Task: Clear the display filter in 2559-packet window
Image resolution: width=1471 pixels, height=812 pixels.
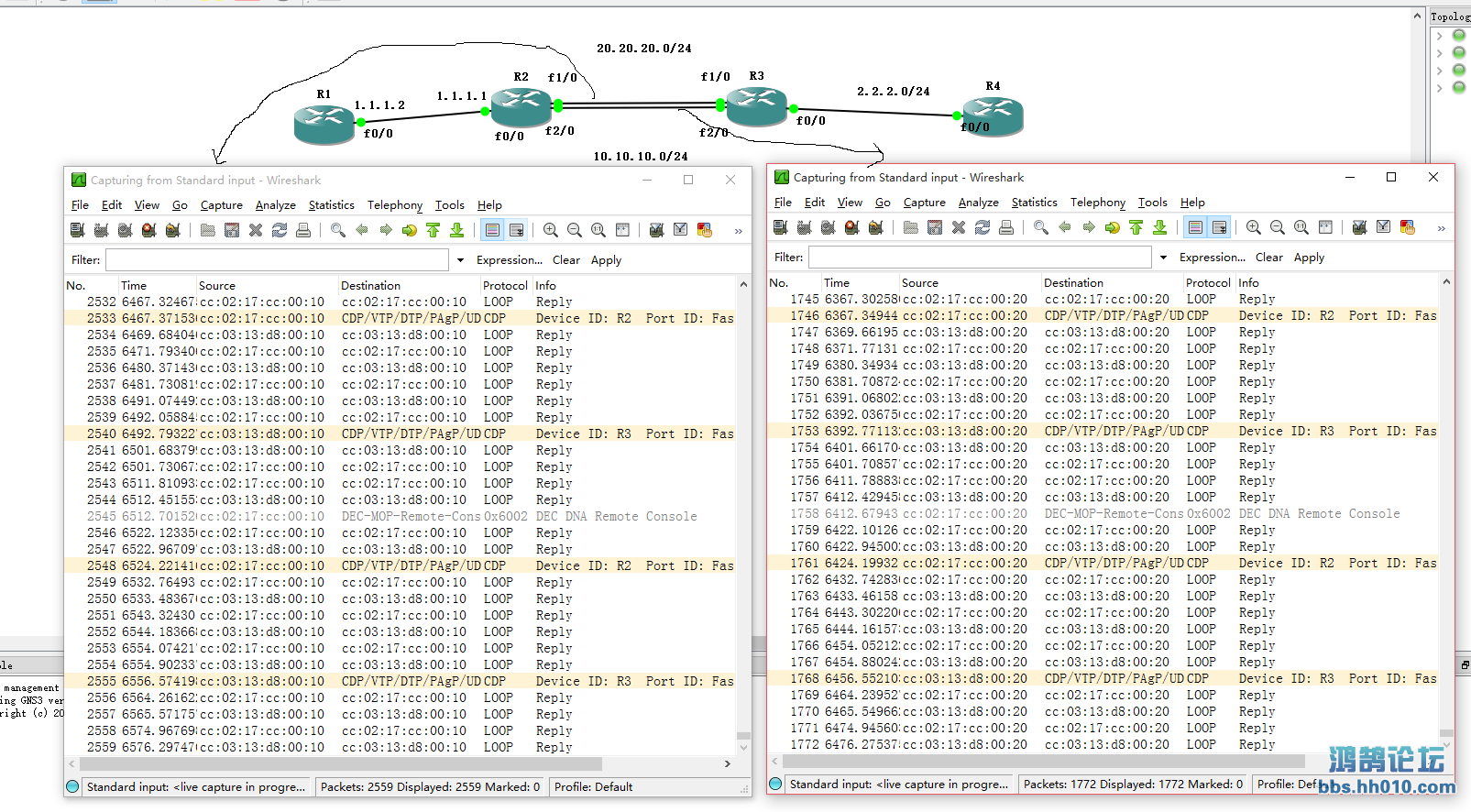Action: pyautogui.click(x=566, y=260)
